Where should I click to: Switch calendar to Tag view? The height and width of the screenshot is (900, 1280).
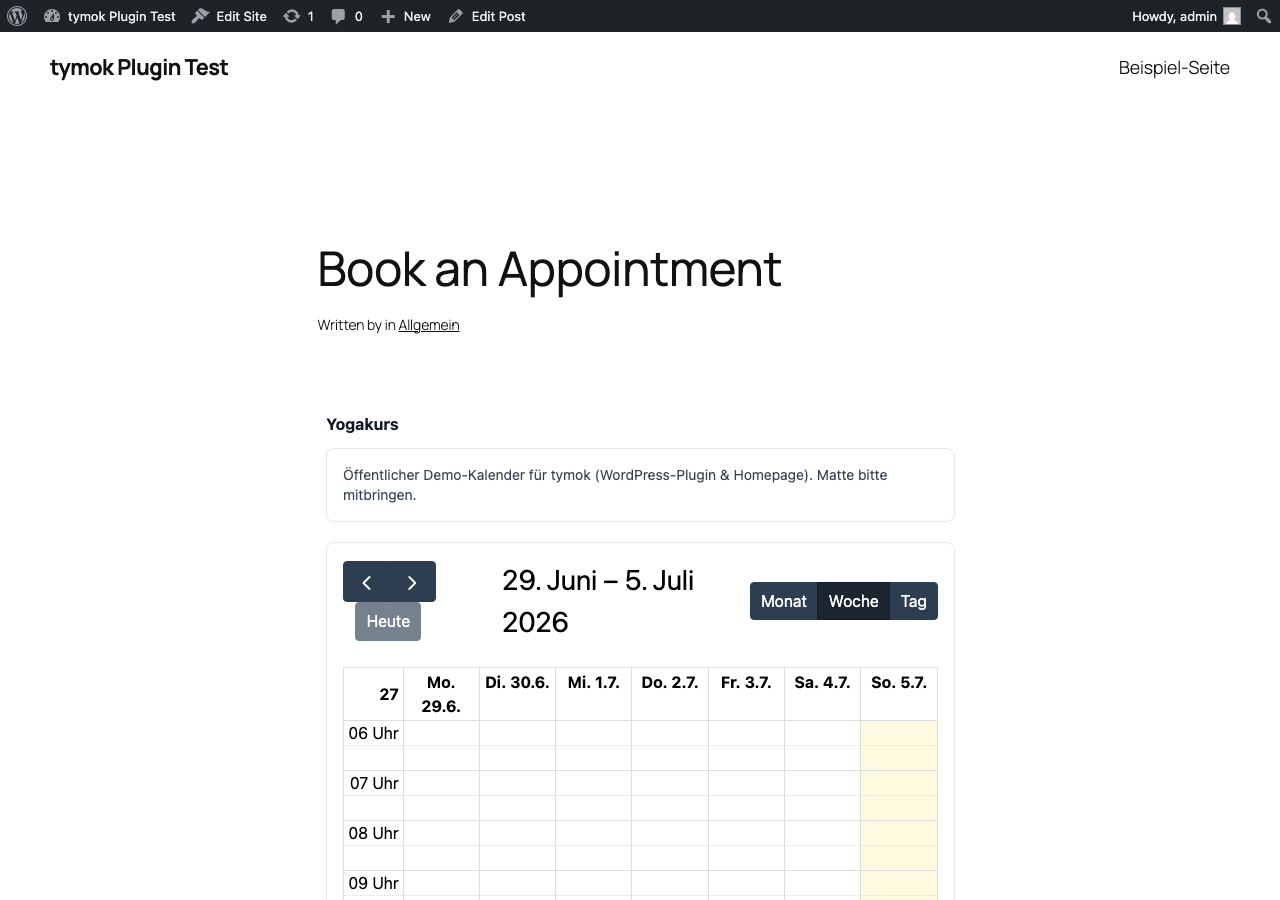pyautogui.click(x=913, y=601)
